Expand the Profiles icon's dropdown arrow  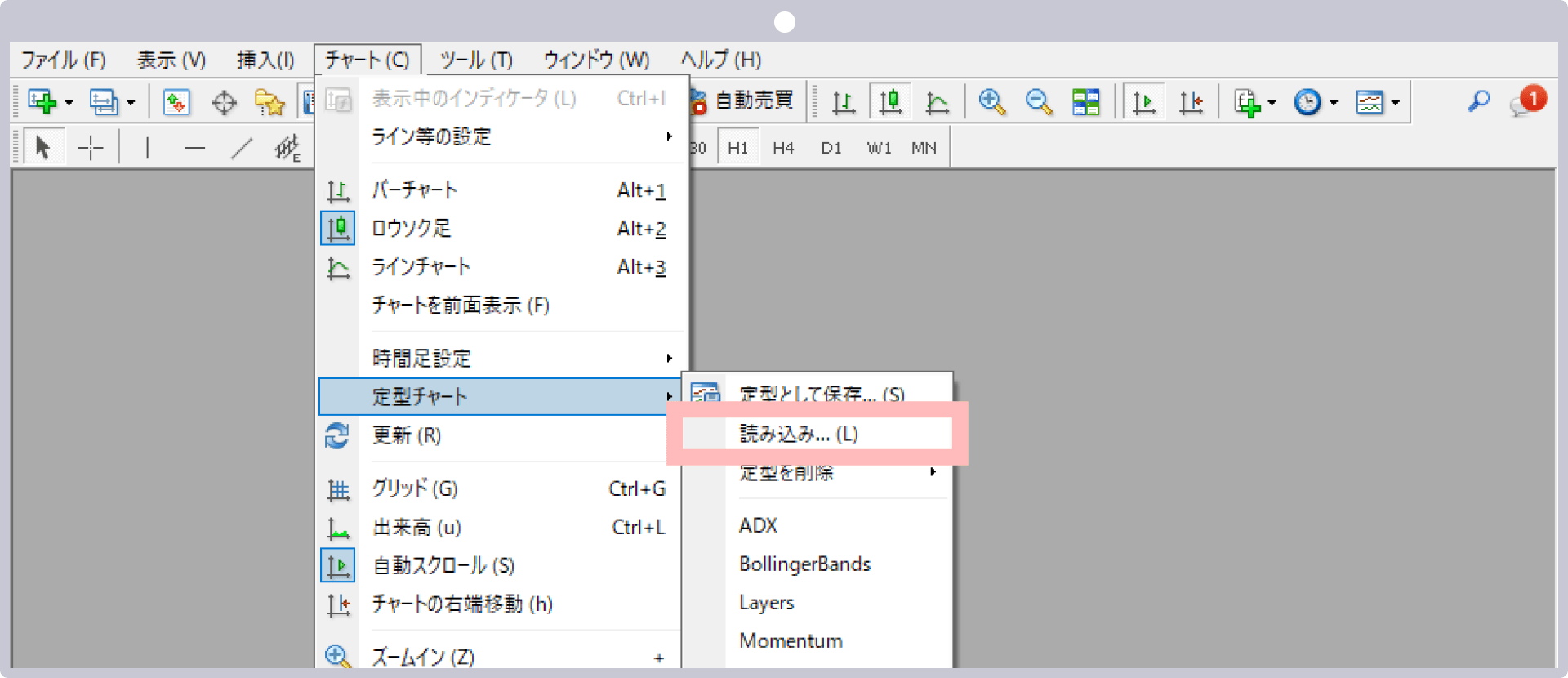coord(131,103)
